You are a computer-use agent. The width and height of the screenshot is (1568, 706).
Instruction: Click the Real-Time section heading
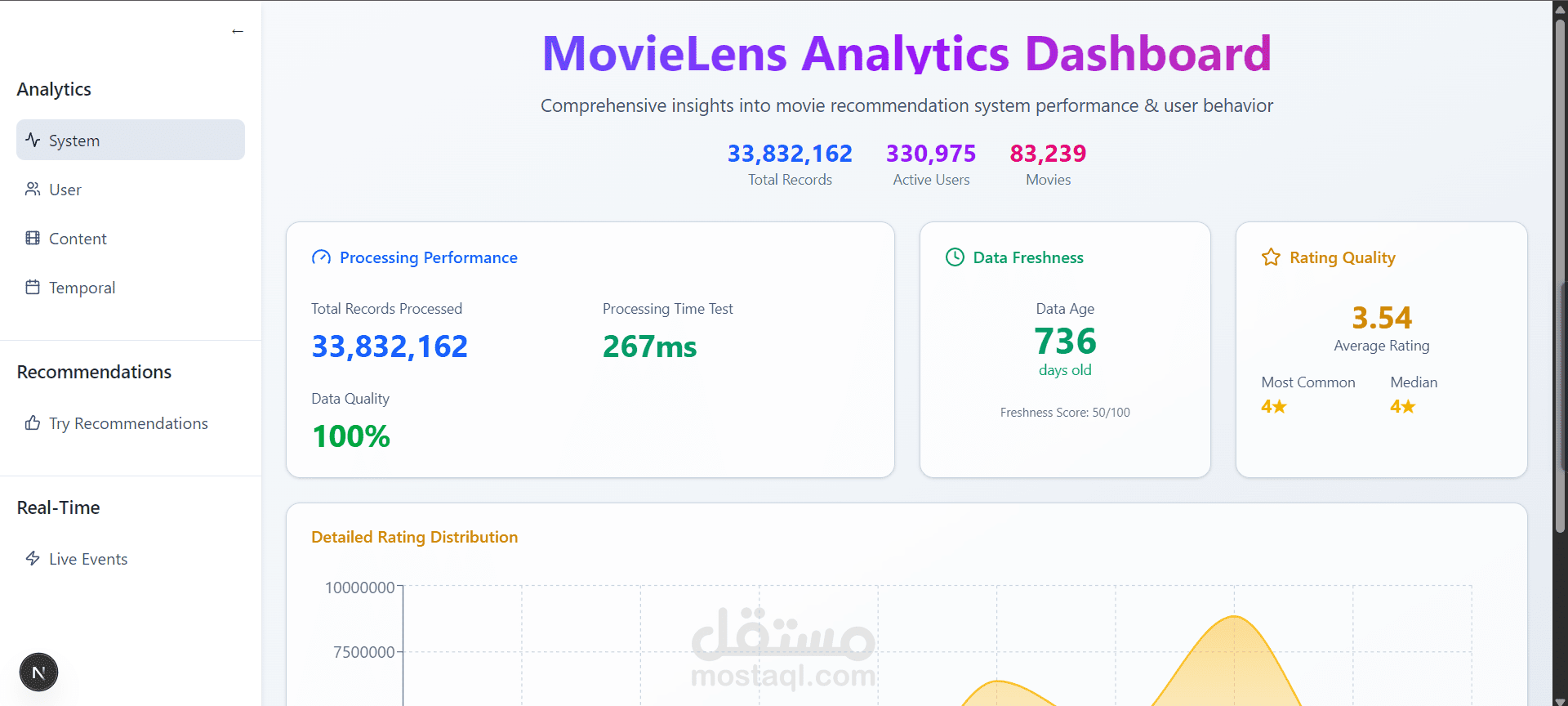coord(58,507)
